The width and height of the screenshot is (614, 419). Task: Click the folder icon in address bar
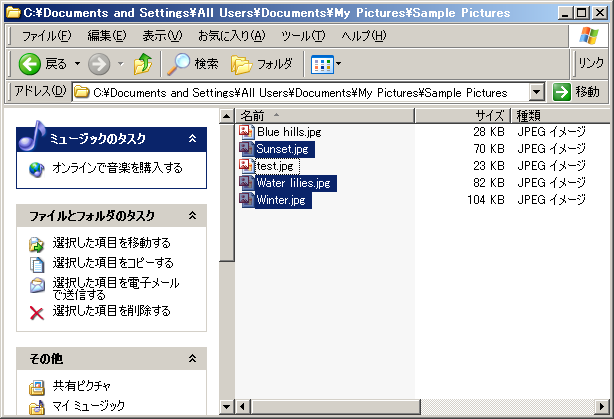click(x=81, y=92)
